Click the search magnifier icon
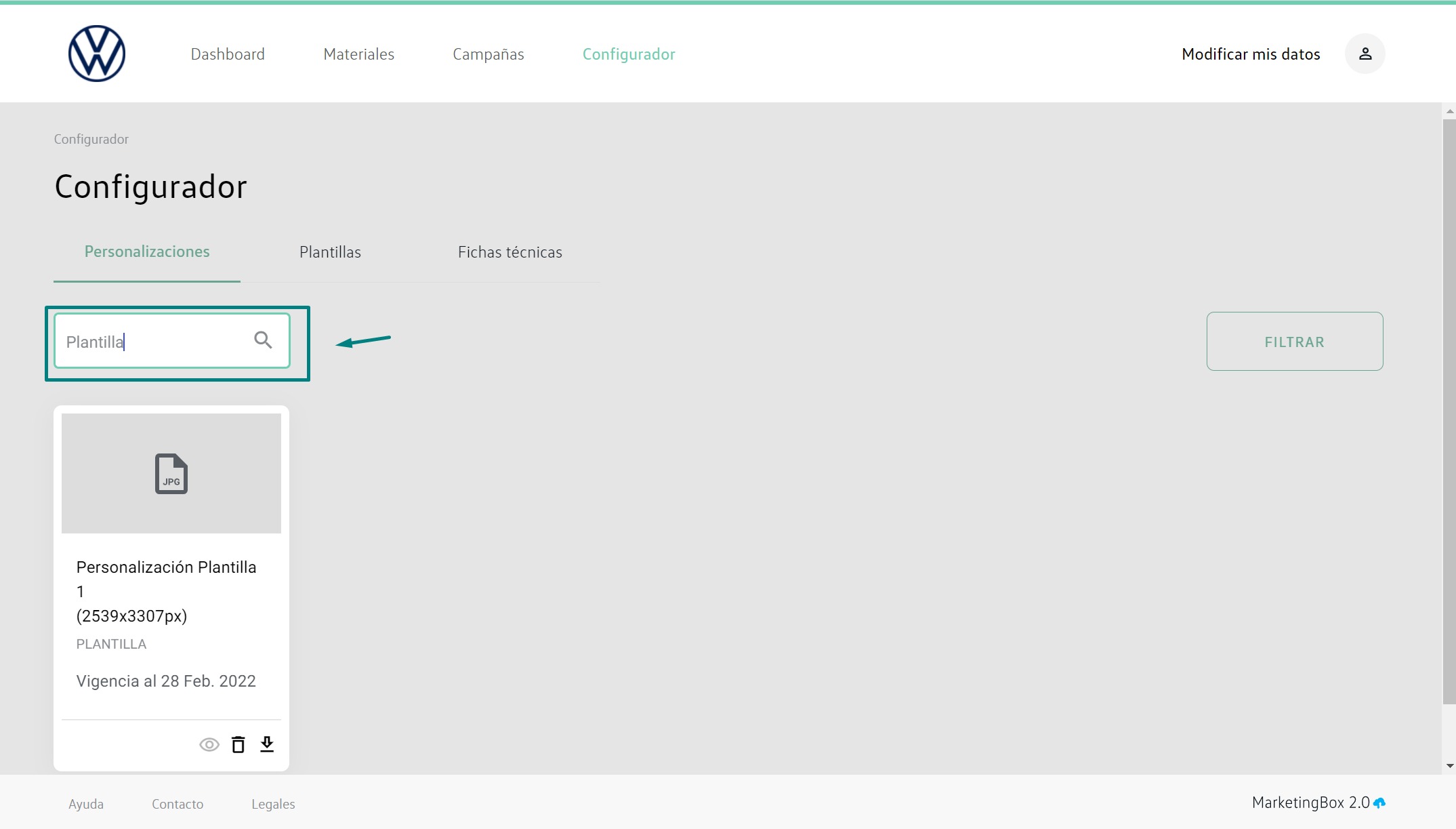The height and width of the screenshot is (829, 1456). (x=263, y=340)
